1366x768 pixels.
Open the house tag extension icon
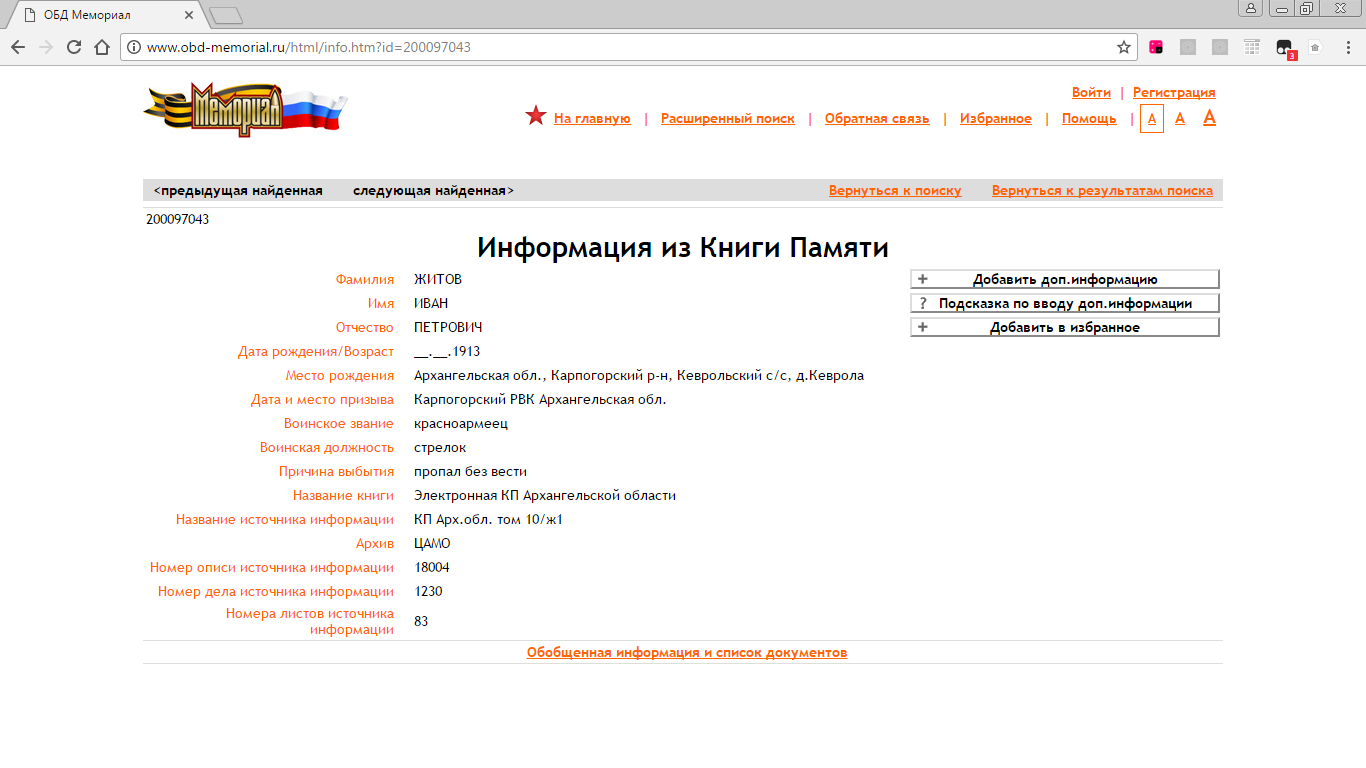[x=1315, y=47]
